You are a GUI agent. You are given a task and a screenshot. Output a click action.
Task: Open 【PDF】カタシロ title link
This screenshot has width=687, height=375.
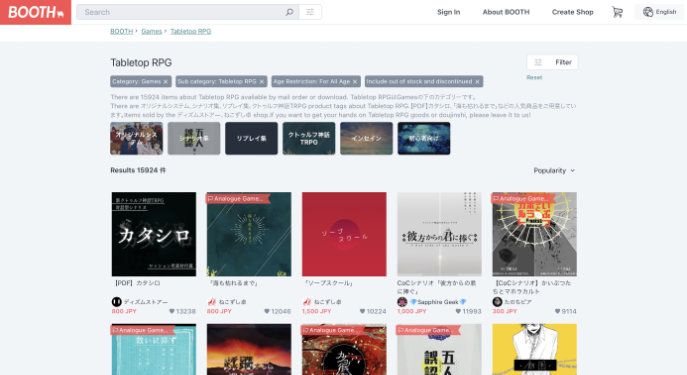click(x=137, y=283)
